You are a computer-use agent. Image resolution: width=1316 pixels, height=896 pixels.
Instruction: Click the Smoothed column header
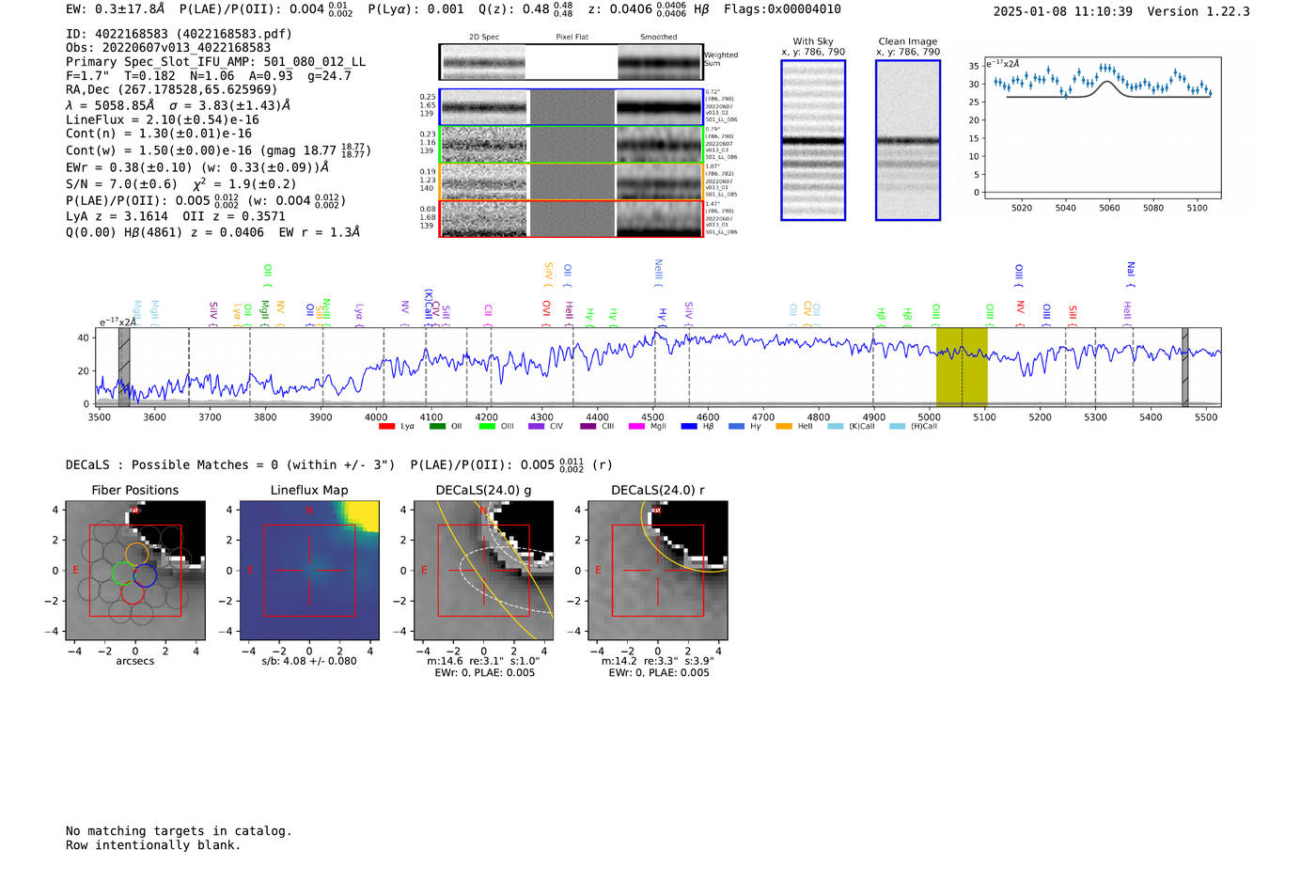658,38
